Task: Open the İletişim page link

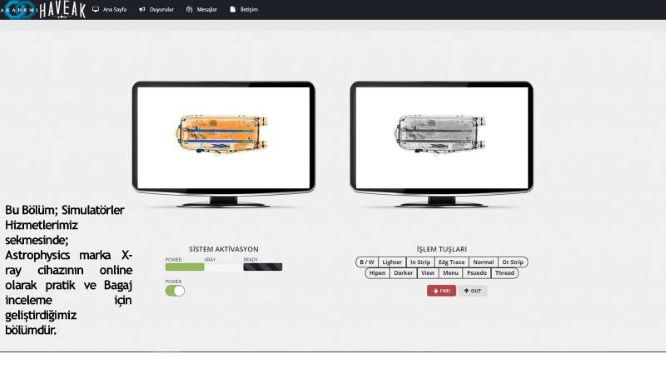Action: point(244,9)
